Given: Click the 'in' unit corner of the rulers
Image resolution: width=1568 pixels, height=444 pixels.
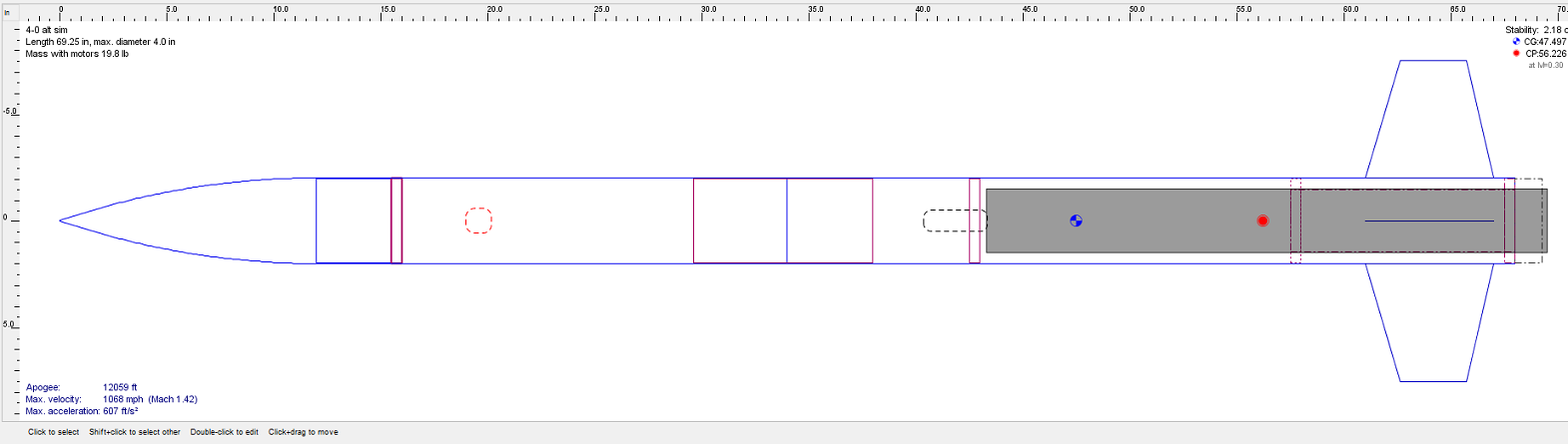Looking at the screenshot, I should [x=7, y=13].
